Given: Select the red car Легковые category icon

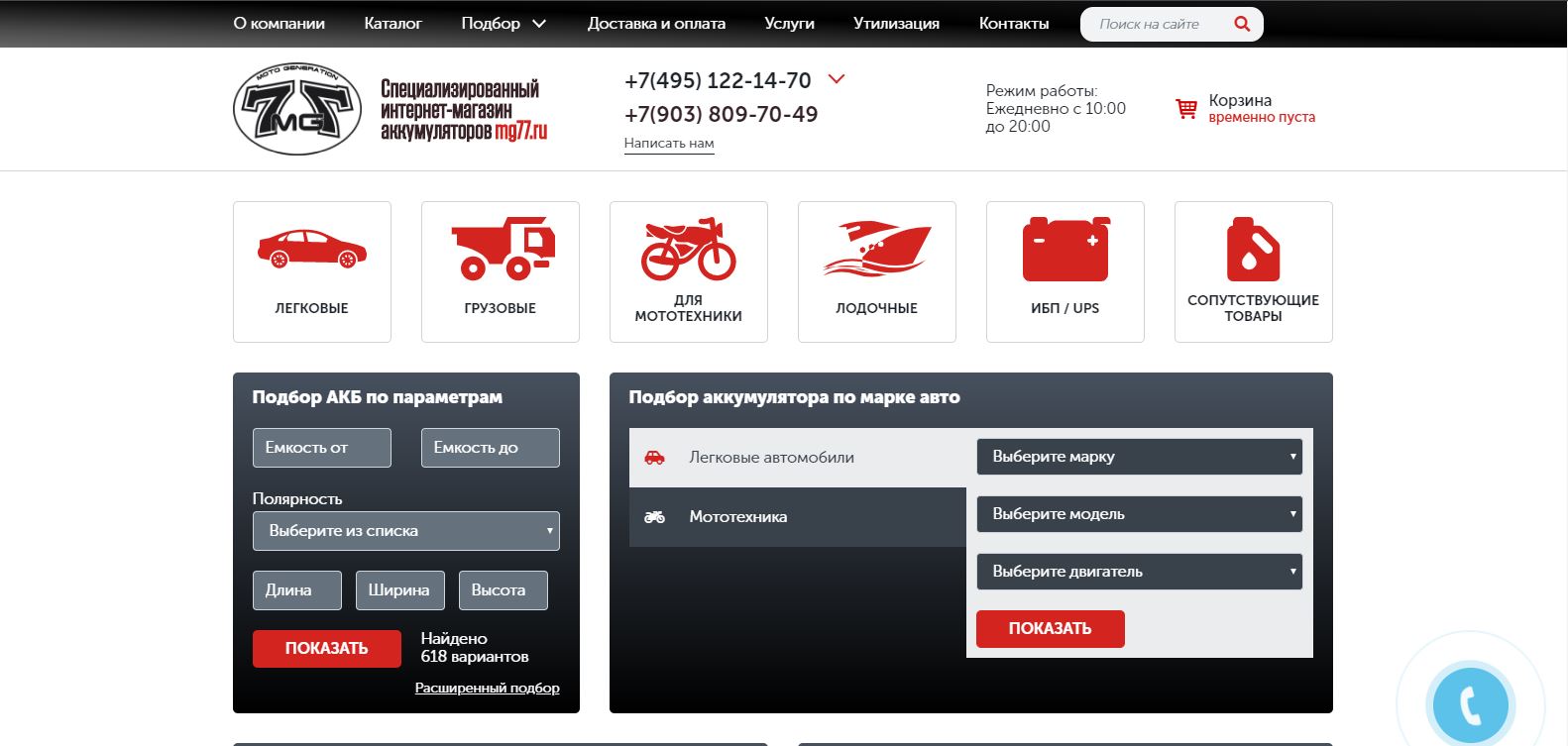Looking at the screenshot, I should click(x=312, y=249).
